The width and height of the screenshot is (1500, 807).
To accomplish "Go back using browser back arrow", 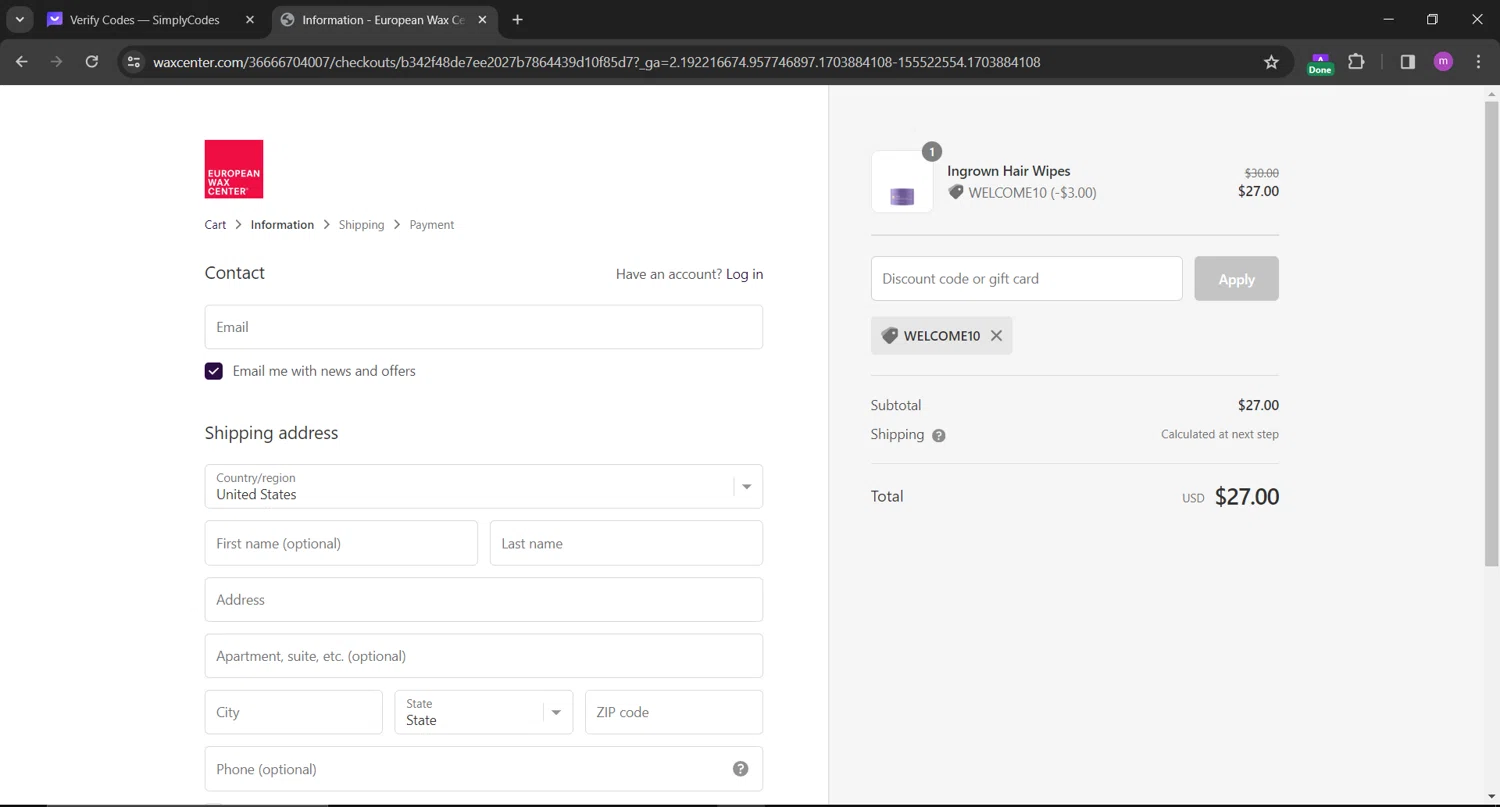I will tap(22, 62).
